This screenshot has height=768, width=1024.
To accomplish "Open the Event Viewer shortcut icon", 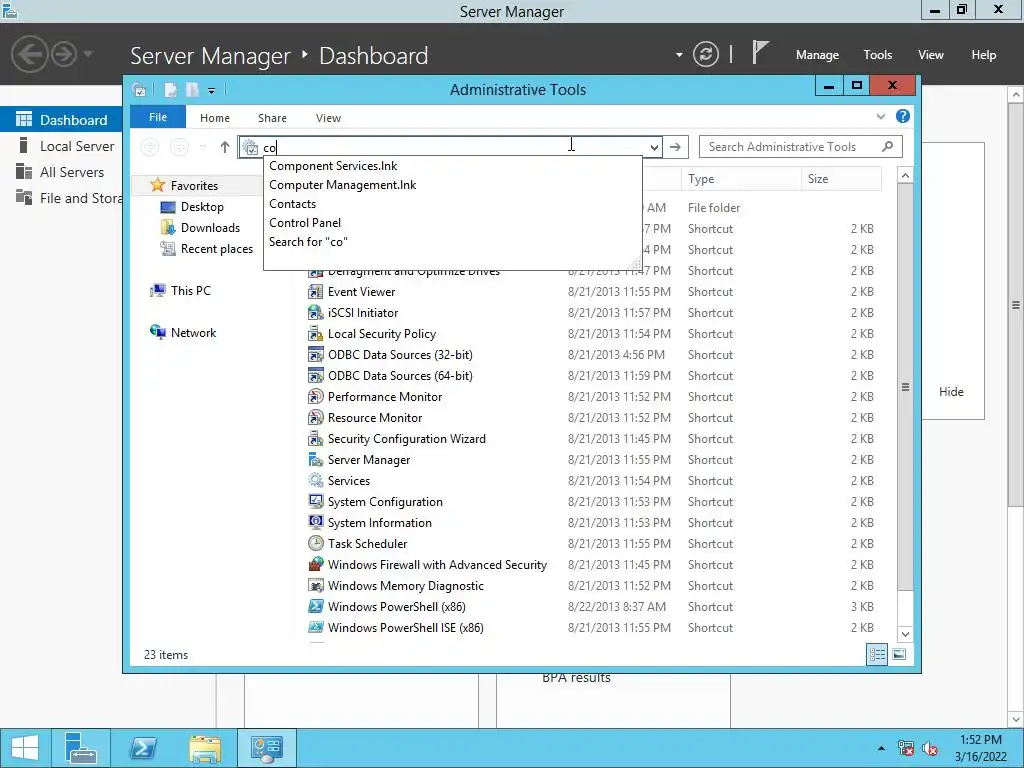I will [x=315, y=292].
